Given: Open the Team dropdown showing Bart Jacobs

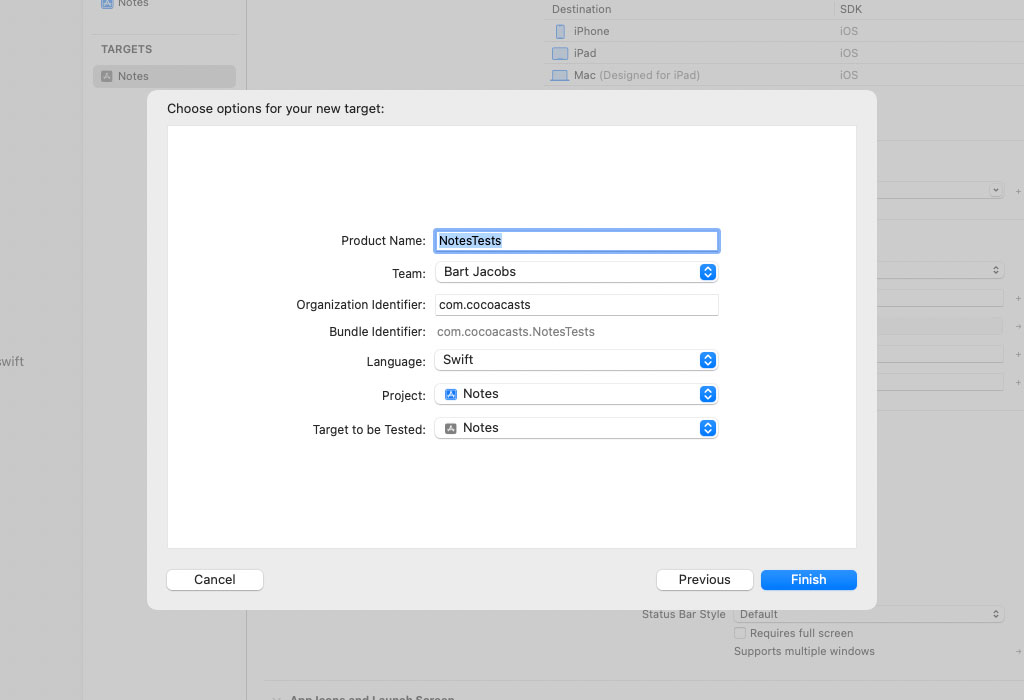Looking at the screenshot, I should click(x=576, y=272).
